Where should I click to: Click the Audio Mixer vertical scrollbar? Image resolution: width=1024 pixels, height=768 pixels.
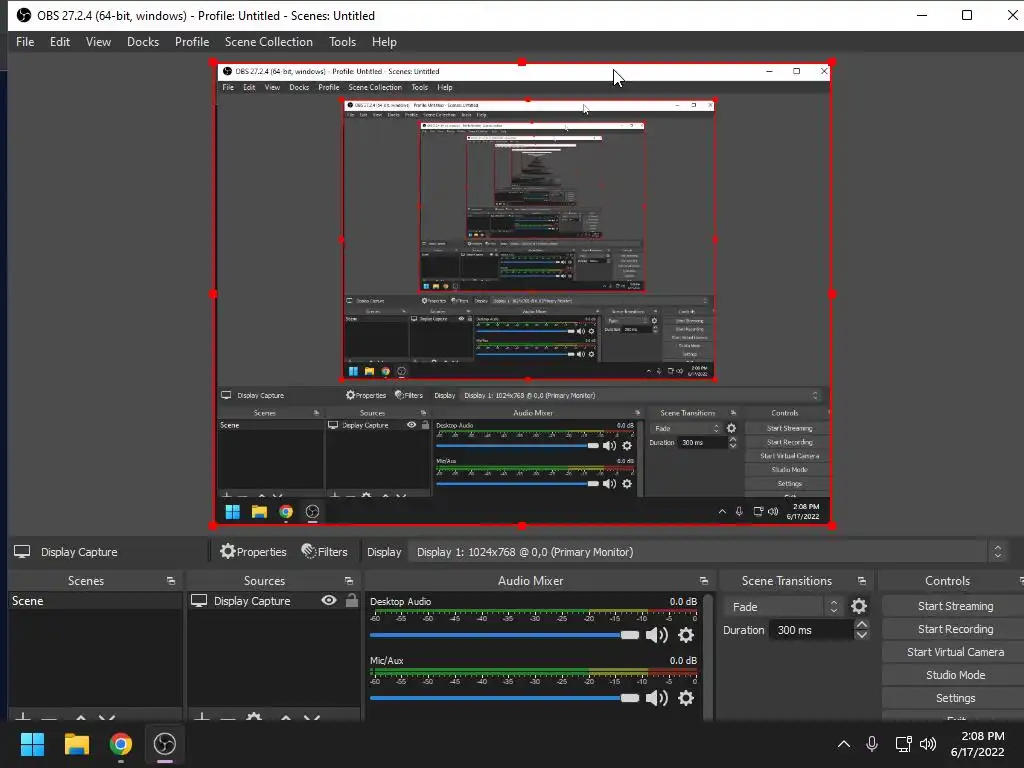click(709, 657)
